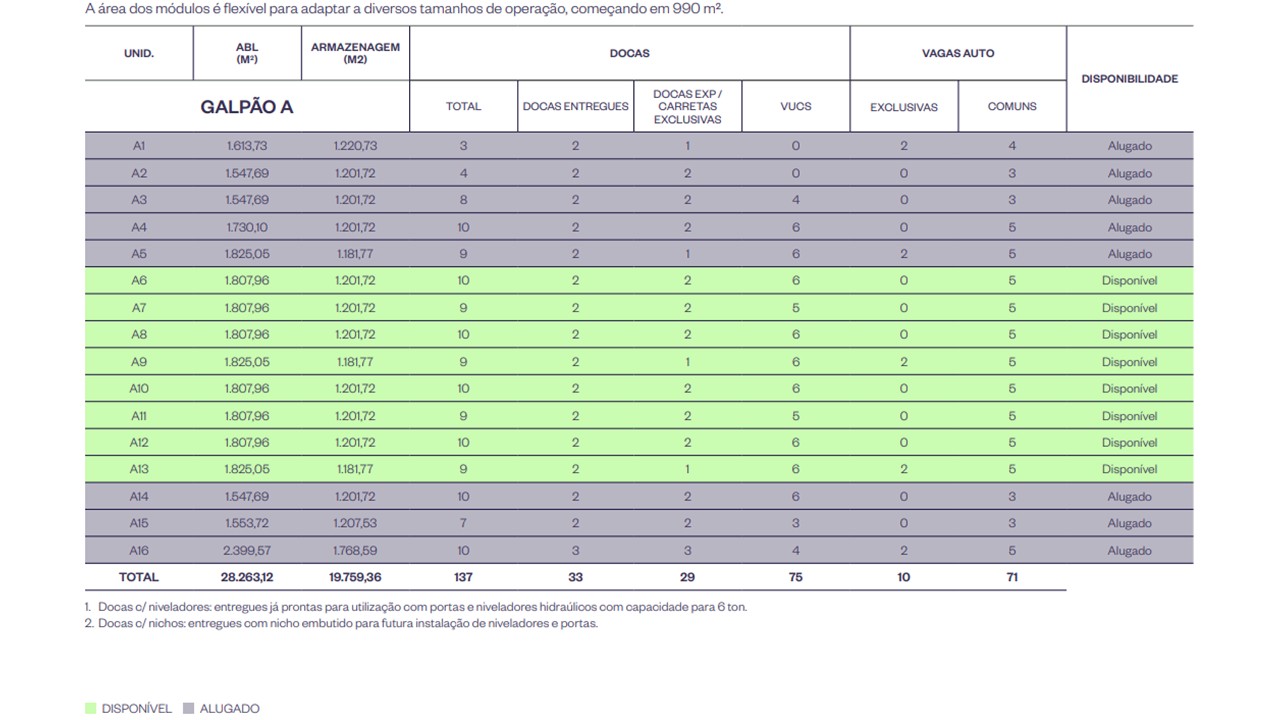Select the ARMAZENAGEM (M2) column header
This screenshot has width=1280, height=720.
point(355,53)
